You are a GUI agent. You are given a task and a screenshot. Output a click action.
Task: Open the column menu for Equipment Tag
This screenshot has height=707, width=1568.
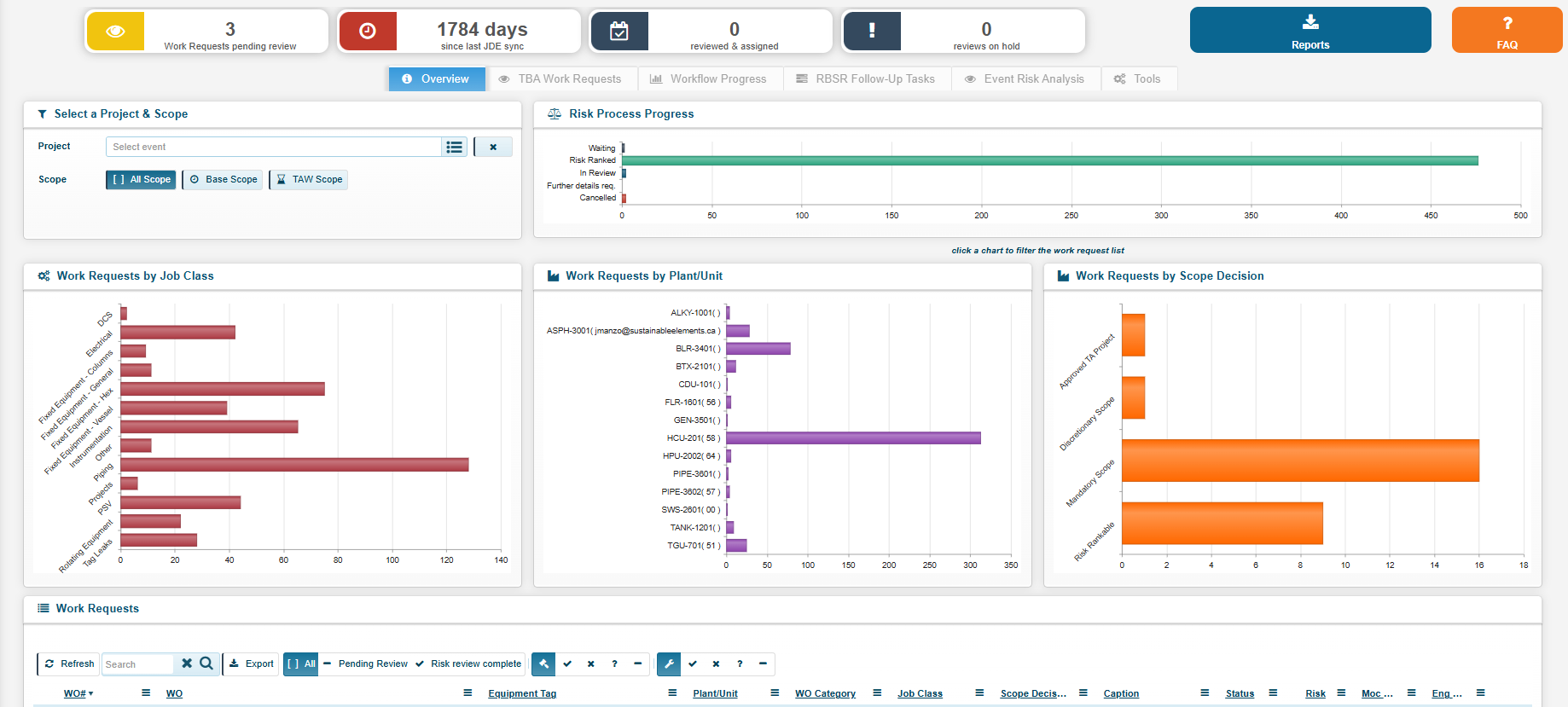672,693
